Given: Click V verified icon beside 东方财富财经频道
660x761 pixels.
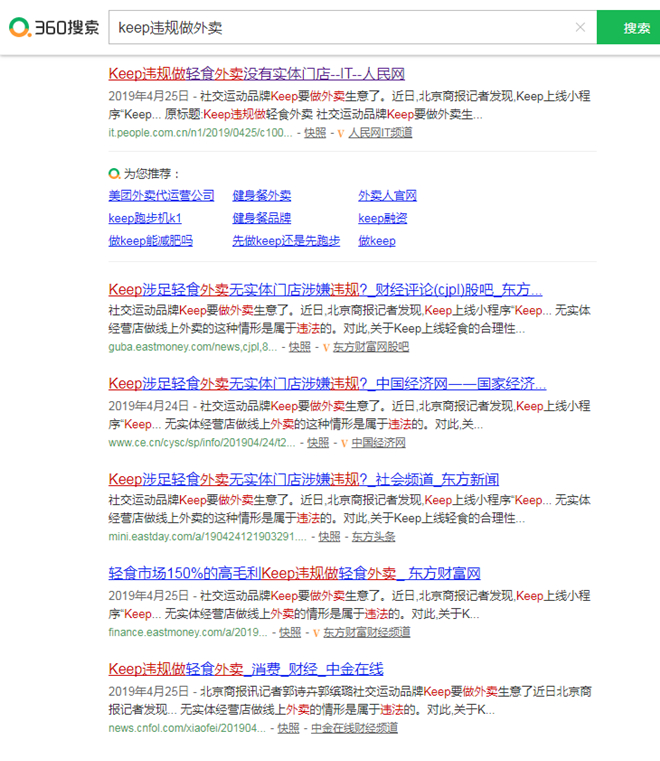Looking at the screenshot, I should pyautogui.click(x=316, y=633).
